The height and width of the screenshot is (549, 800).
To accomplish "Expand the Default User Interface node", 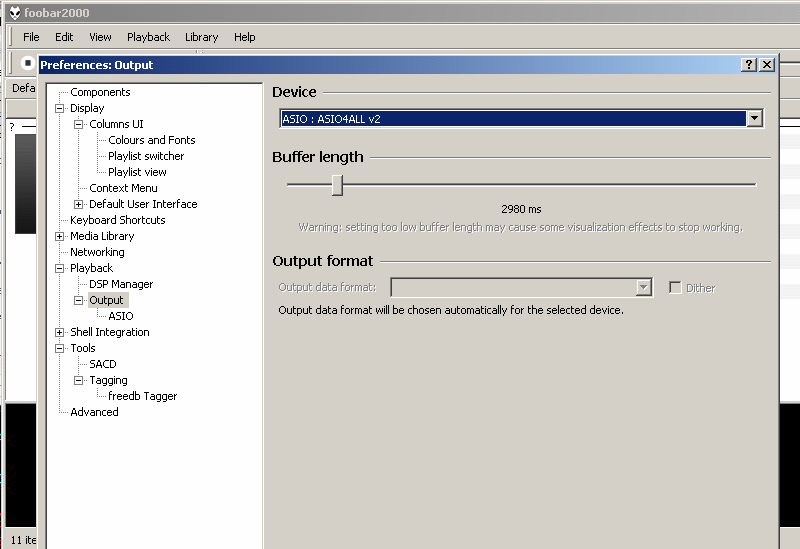I will coord(79,204).
